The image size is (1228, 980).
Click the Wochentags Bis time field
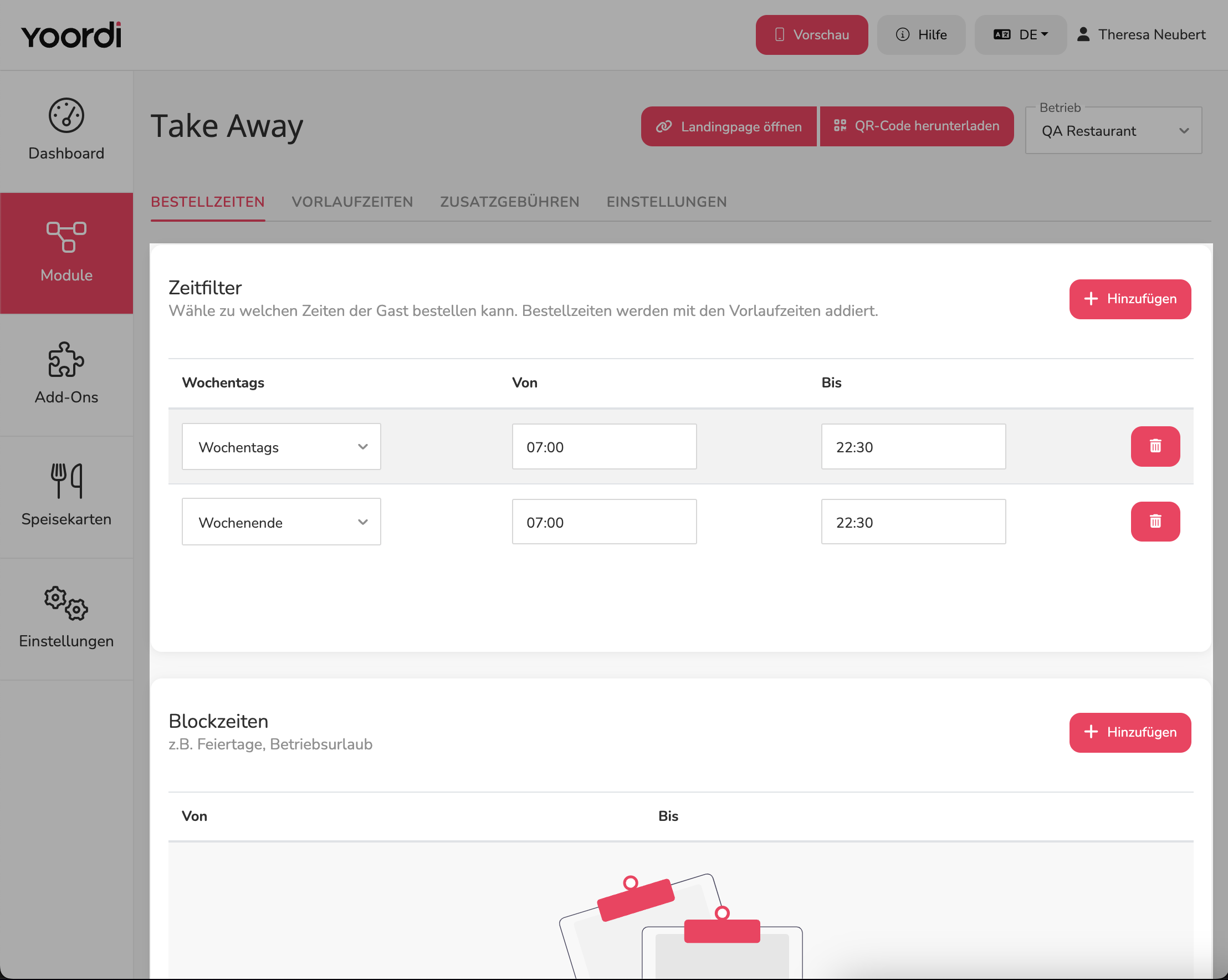coord(914,447)
